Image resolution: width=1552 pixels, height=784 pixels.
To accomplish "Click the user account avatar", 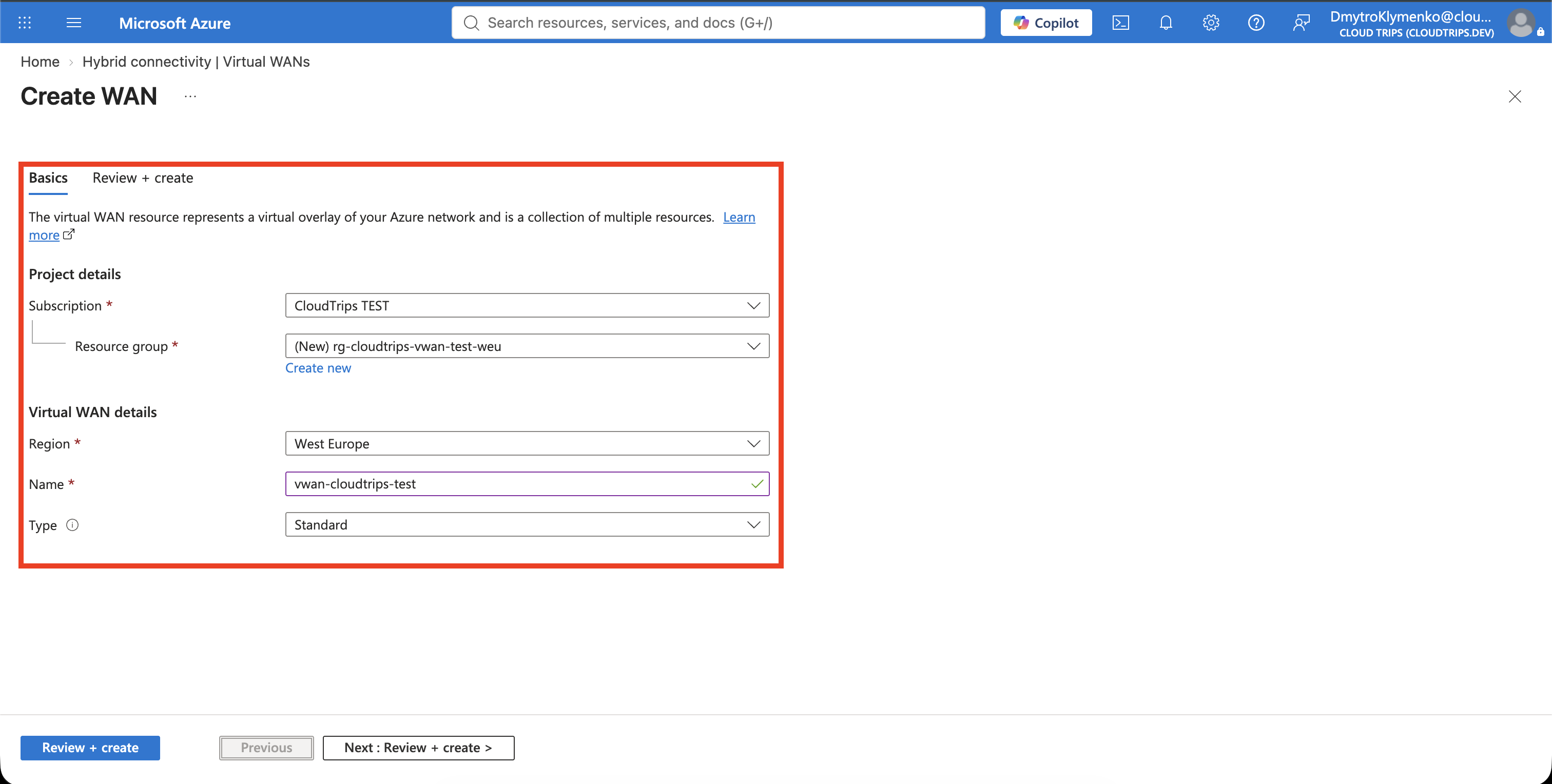I will click(1521, 24).
